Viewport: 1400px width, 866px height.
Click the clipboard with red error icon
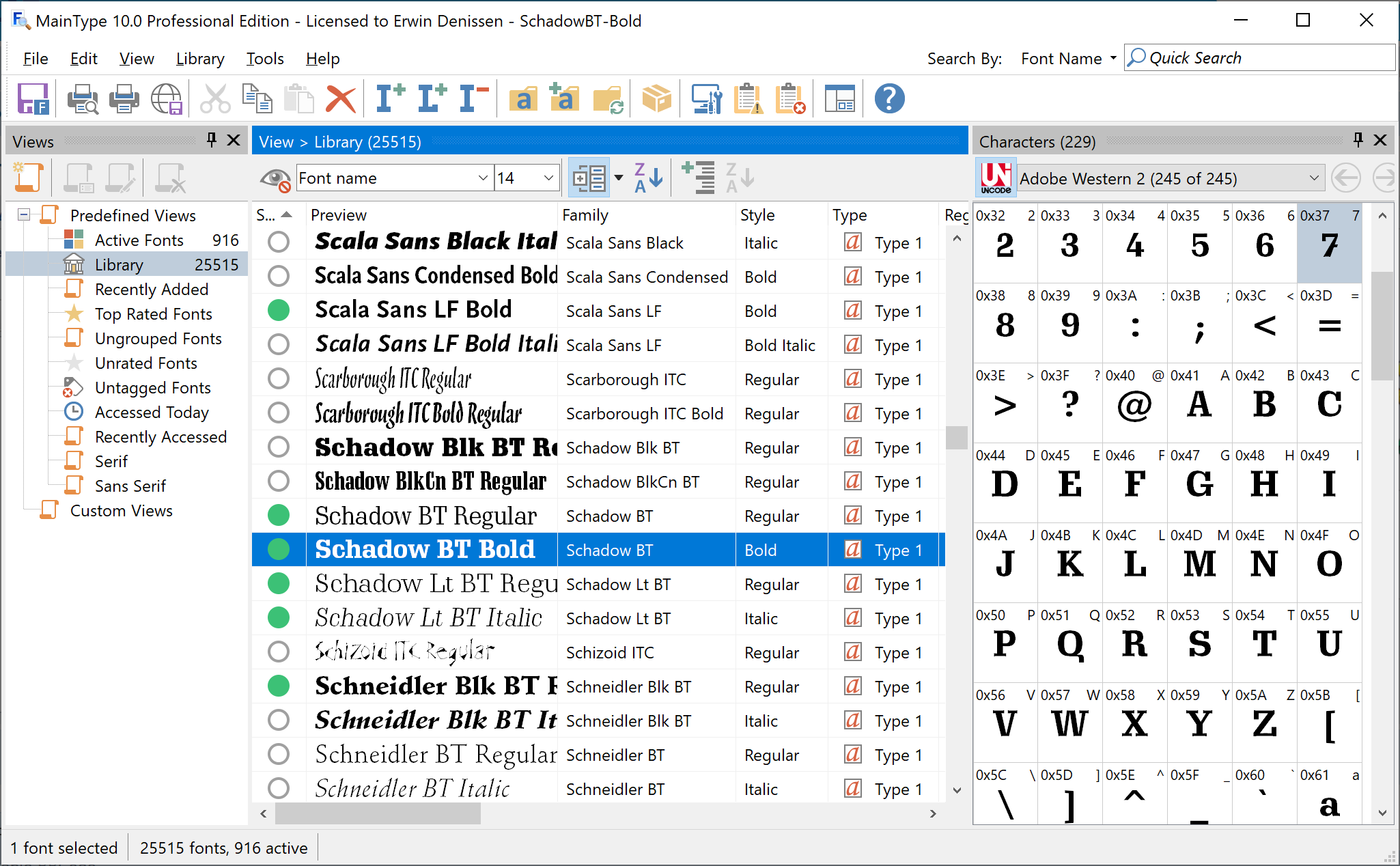click(x=790, y=99)
